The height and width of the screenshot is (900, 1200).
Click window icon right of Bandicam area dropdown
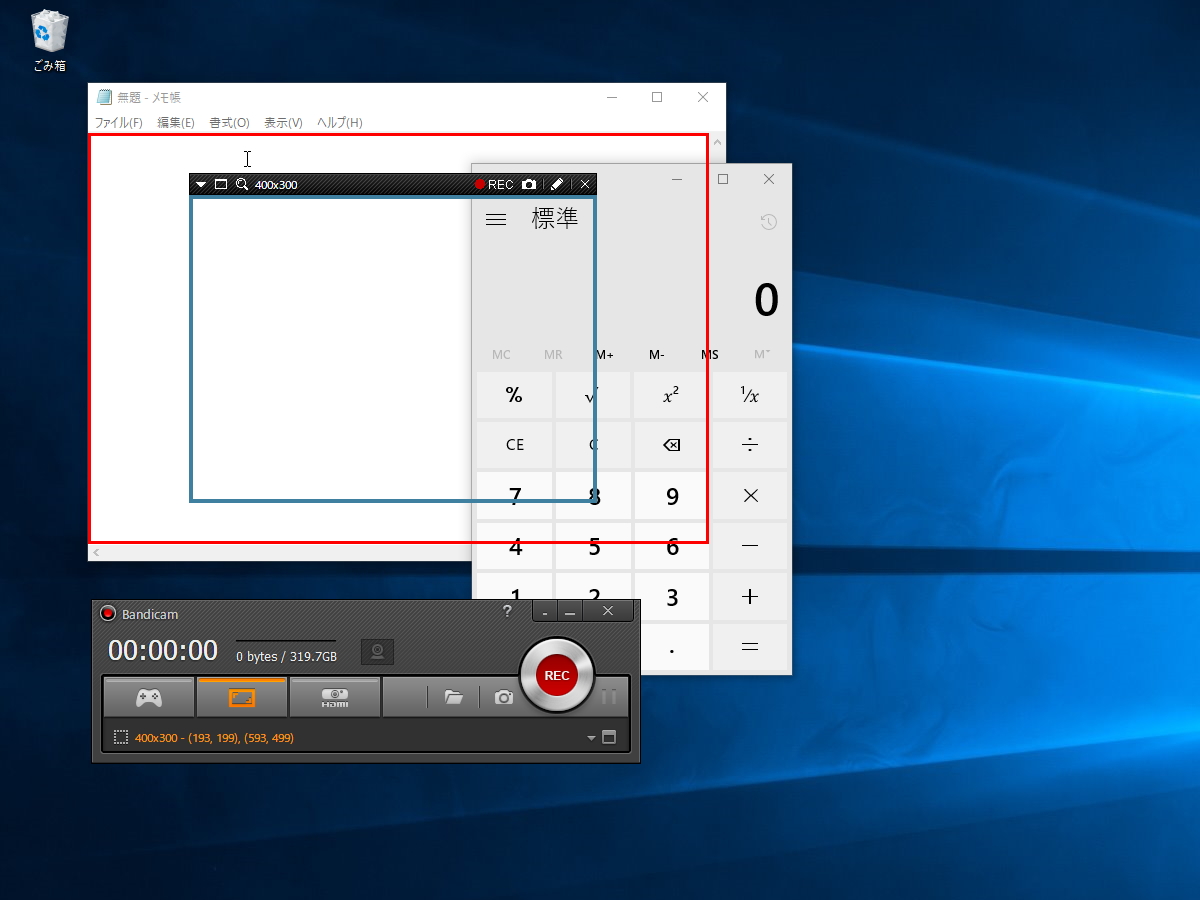609,738
